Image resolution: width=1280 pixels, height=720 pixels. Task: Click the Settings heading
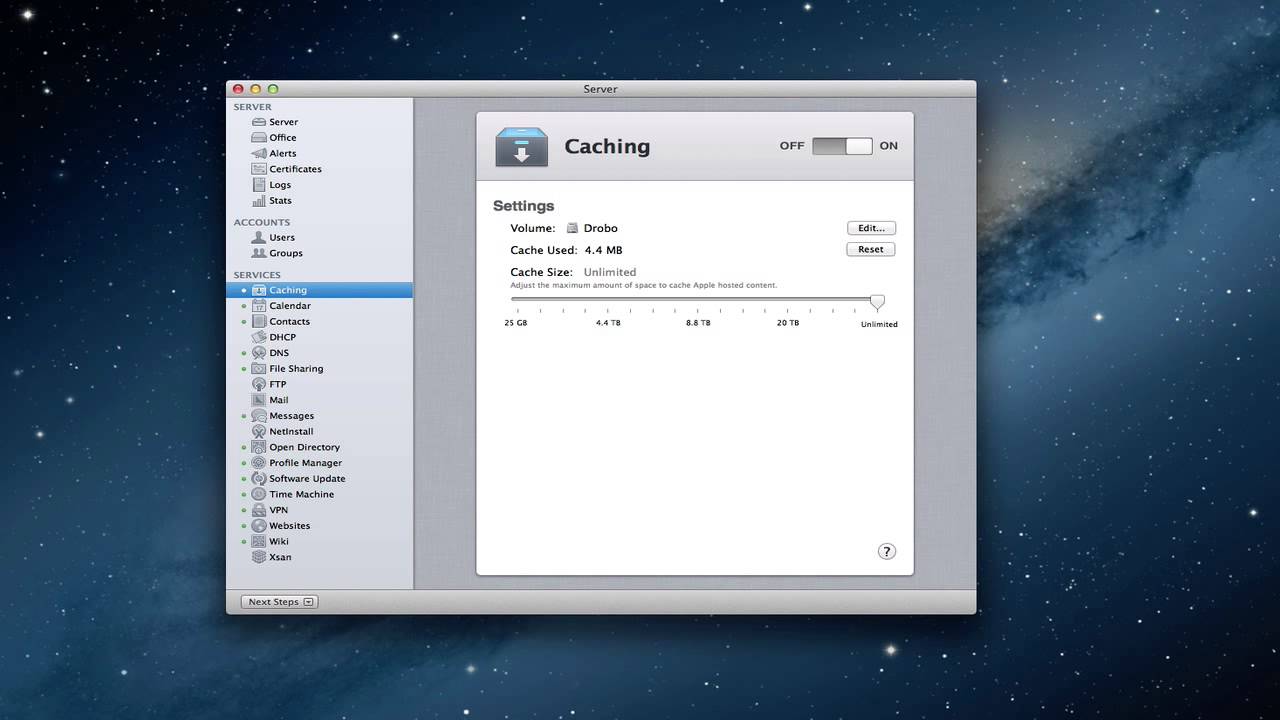(523, 206)
